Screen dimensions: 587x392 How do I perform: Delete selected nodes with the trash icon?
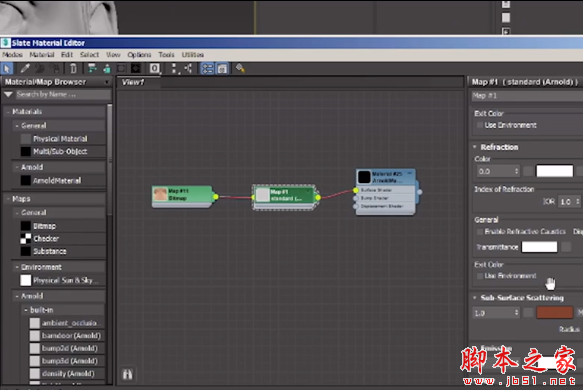tap(73, 69)
